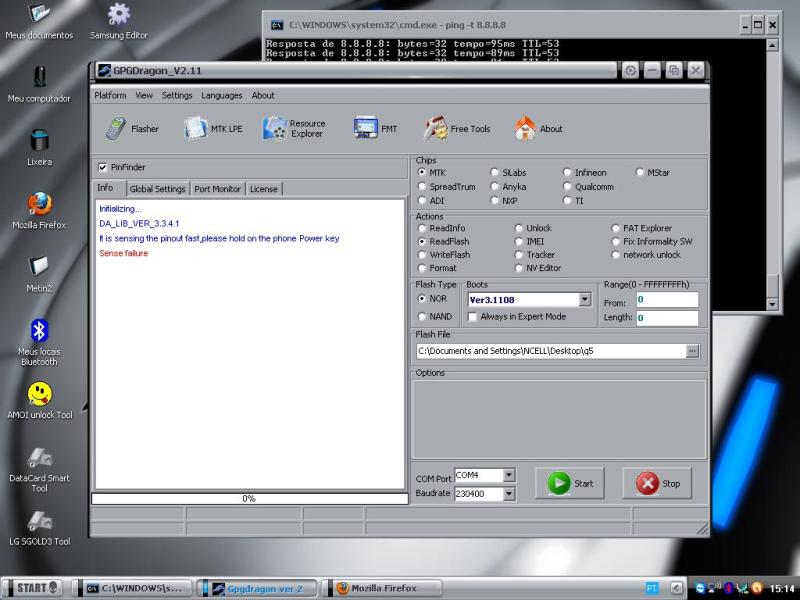Click the Start button with green arrow
800x600 pixels.
coord(570,483)
